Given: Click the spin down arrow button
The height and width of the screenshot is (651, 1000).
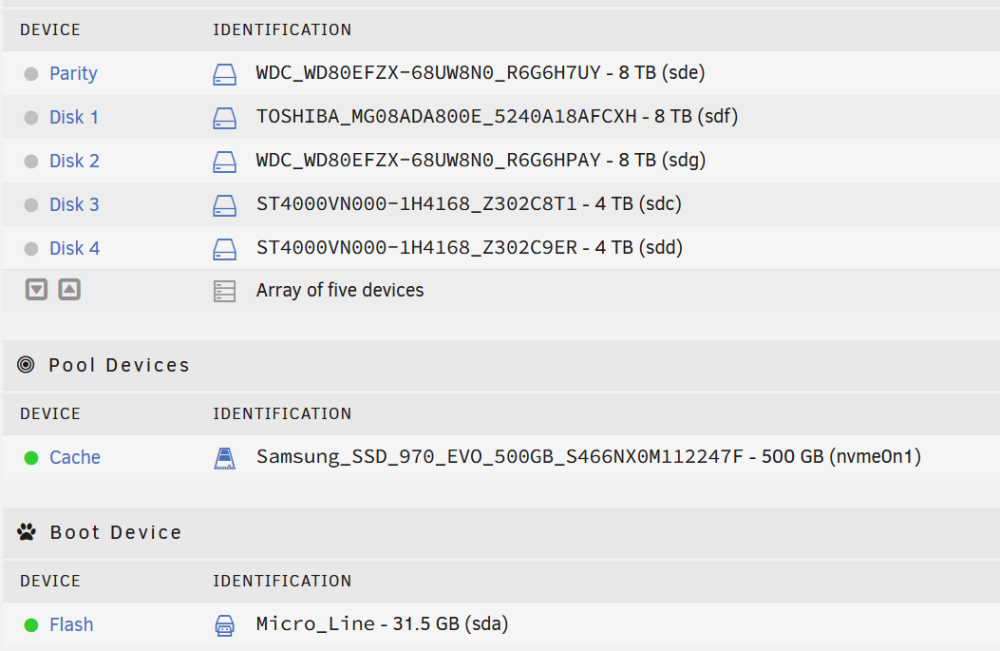Looking at the screenshot, I should click(x=36, y=289).
